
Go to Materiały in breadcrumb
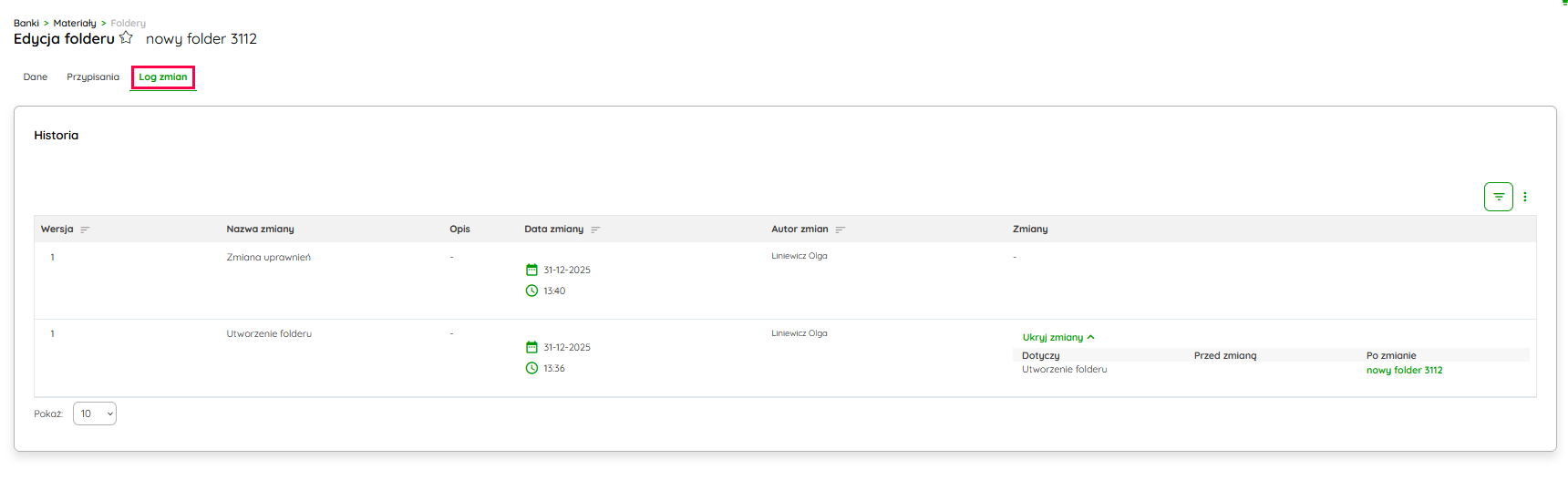click(x=75, y=23)
